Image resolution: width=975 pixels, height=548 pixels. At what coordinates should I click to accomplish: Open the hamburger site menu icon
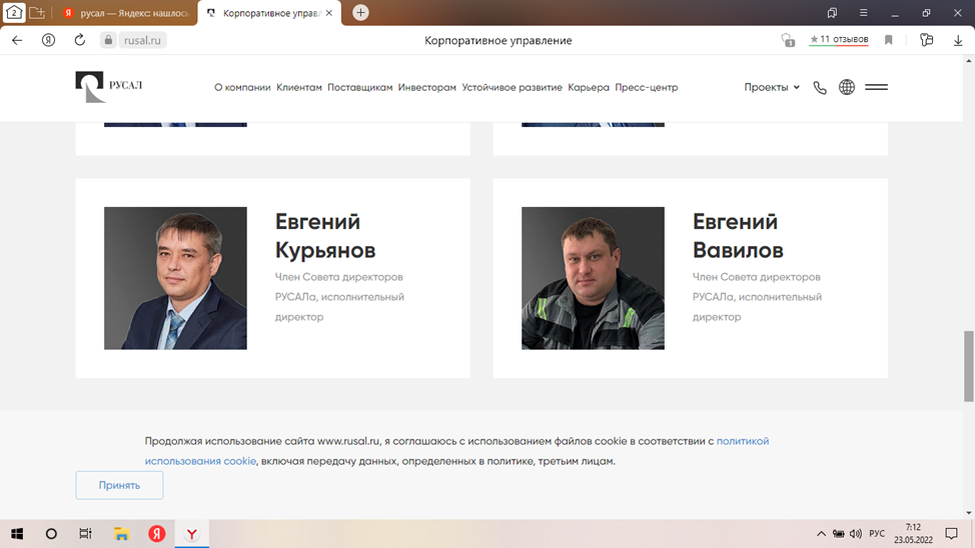tap(876, 87)
